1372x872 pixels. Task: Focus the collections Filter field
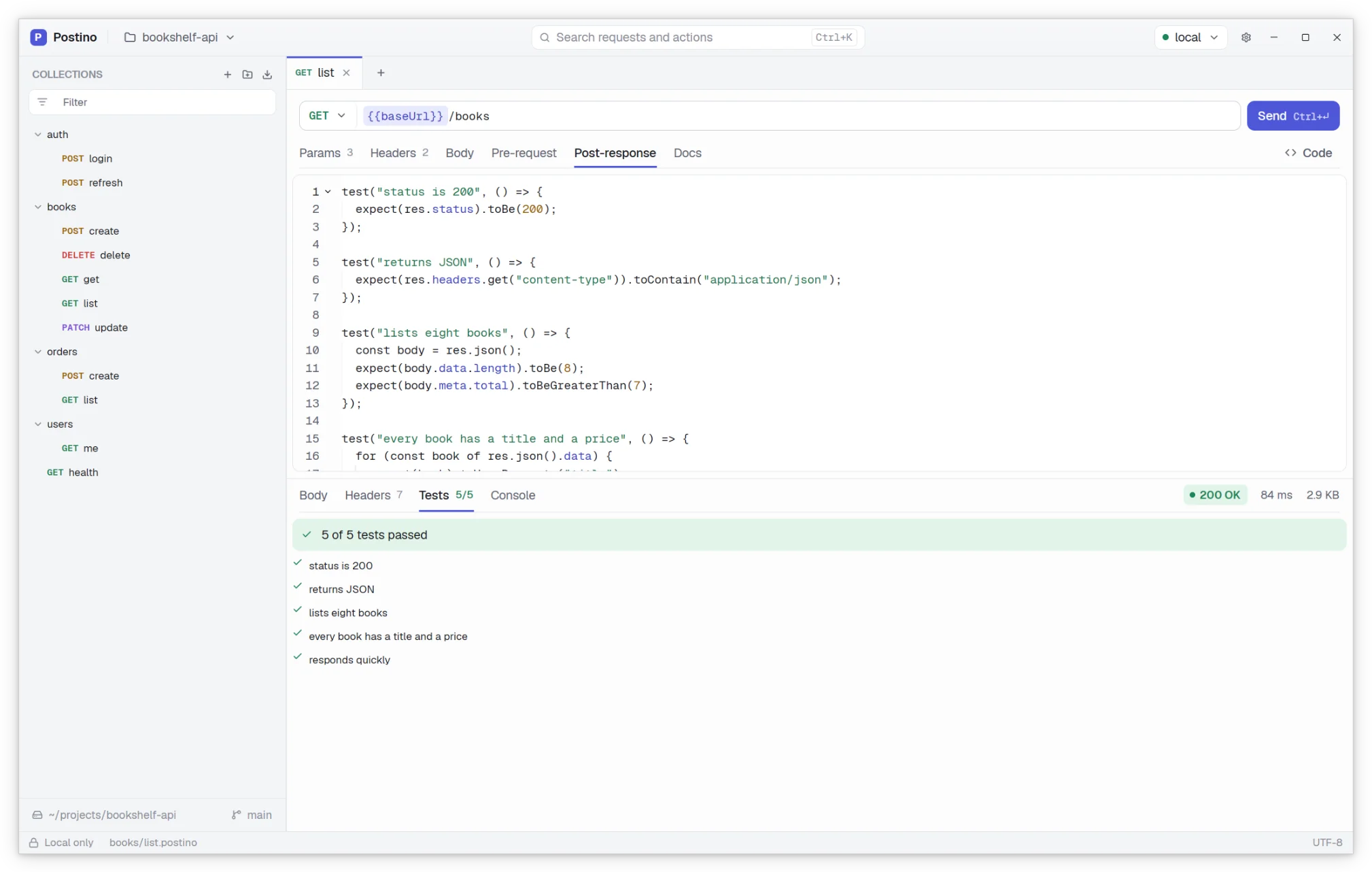(152, 102)
